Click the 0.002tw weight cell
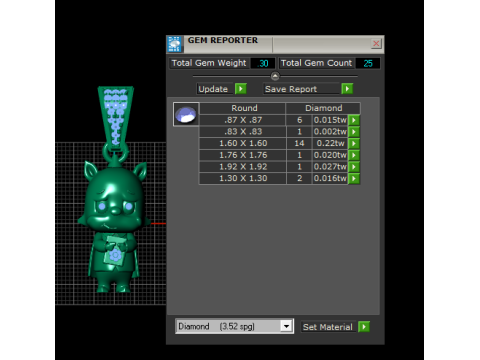This screenshot has width=480, height=360. click(x=330, y=132)
